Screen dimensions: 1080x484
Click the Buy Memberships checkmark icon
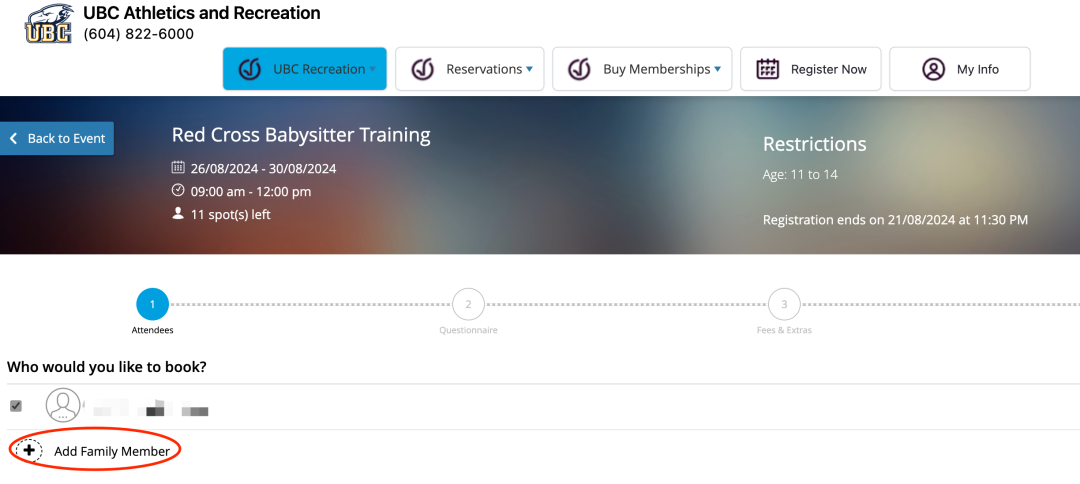pyautogui.click(x=579, y=69)
